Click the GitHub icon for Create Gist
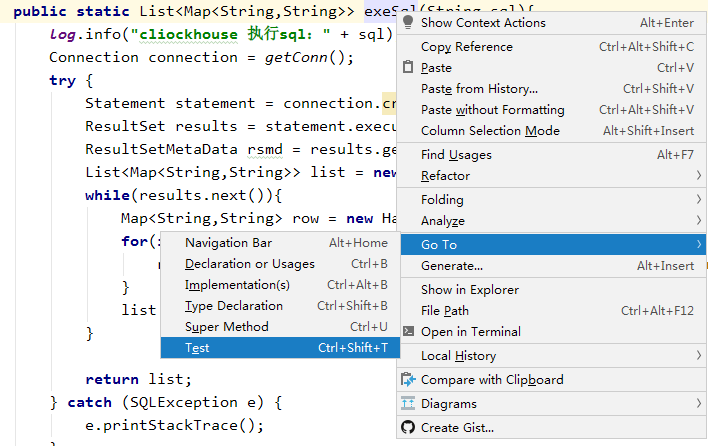 pos(408,428)
